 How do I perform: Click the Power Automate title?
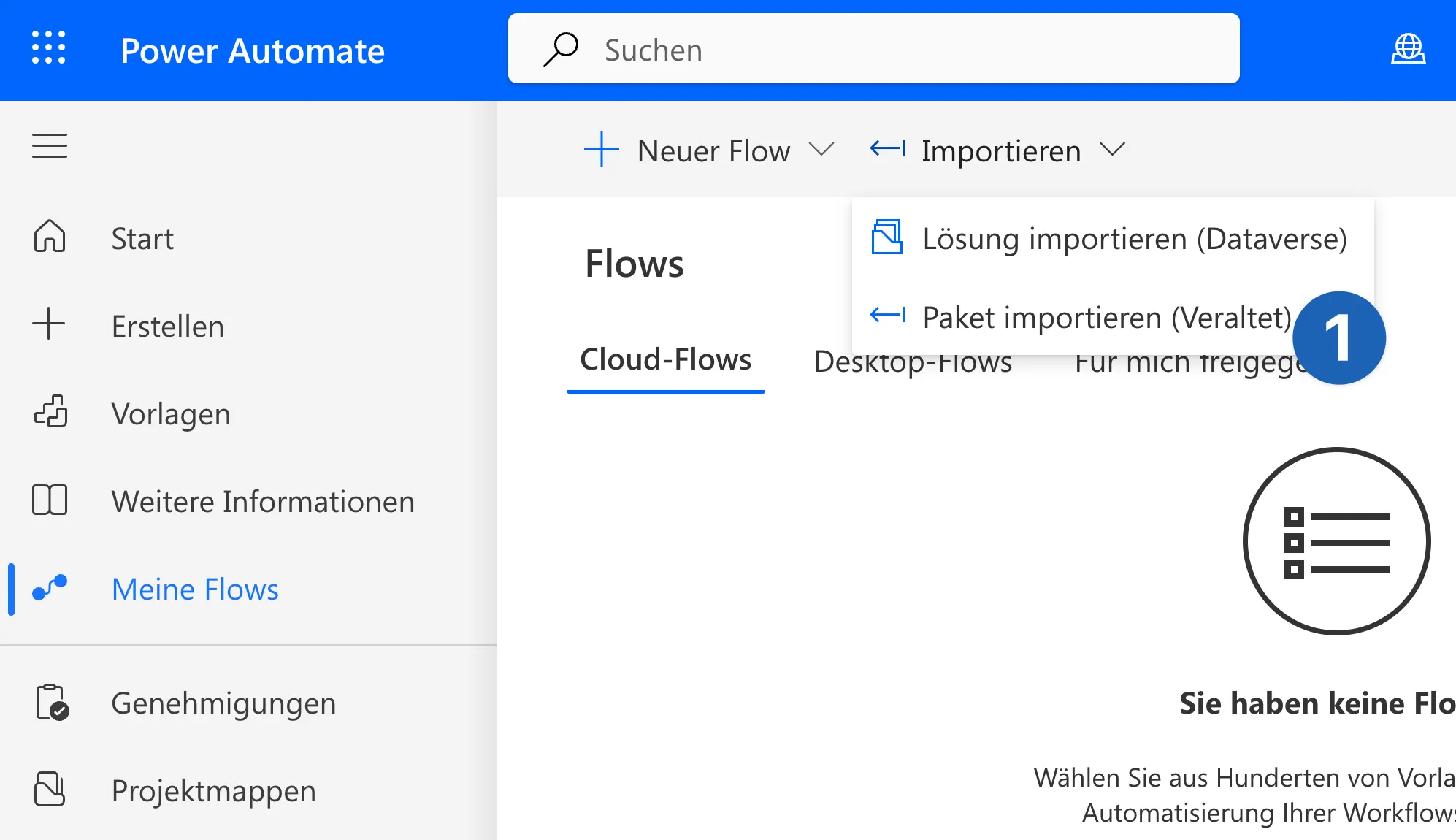pyautogui.click(x=252, y=50)
